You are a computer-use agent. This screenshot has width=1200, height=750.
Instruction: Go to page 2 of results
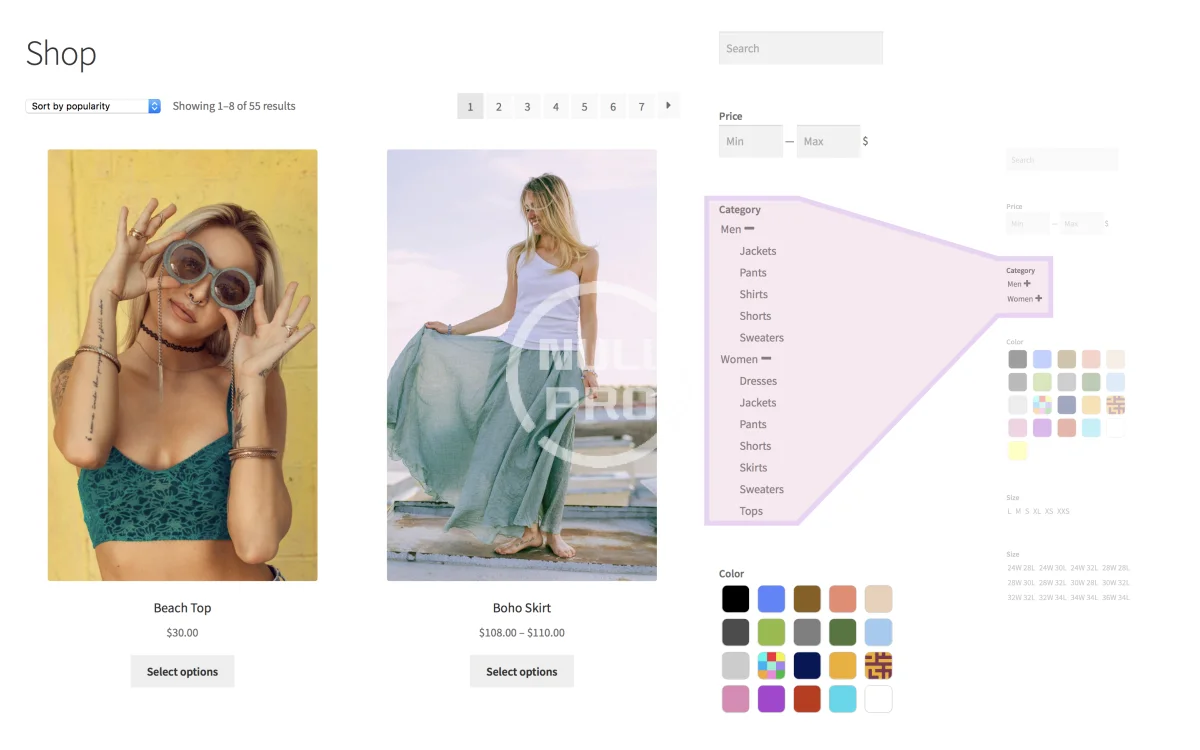pyautogui.click(x=498, y=106)
